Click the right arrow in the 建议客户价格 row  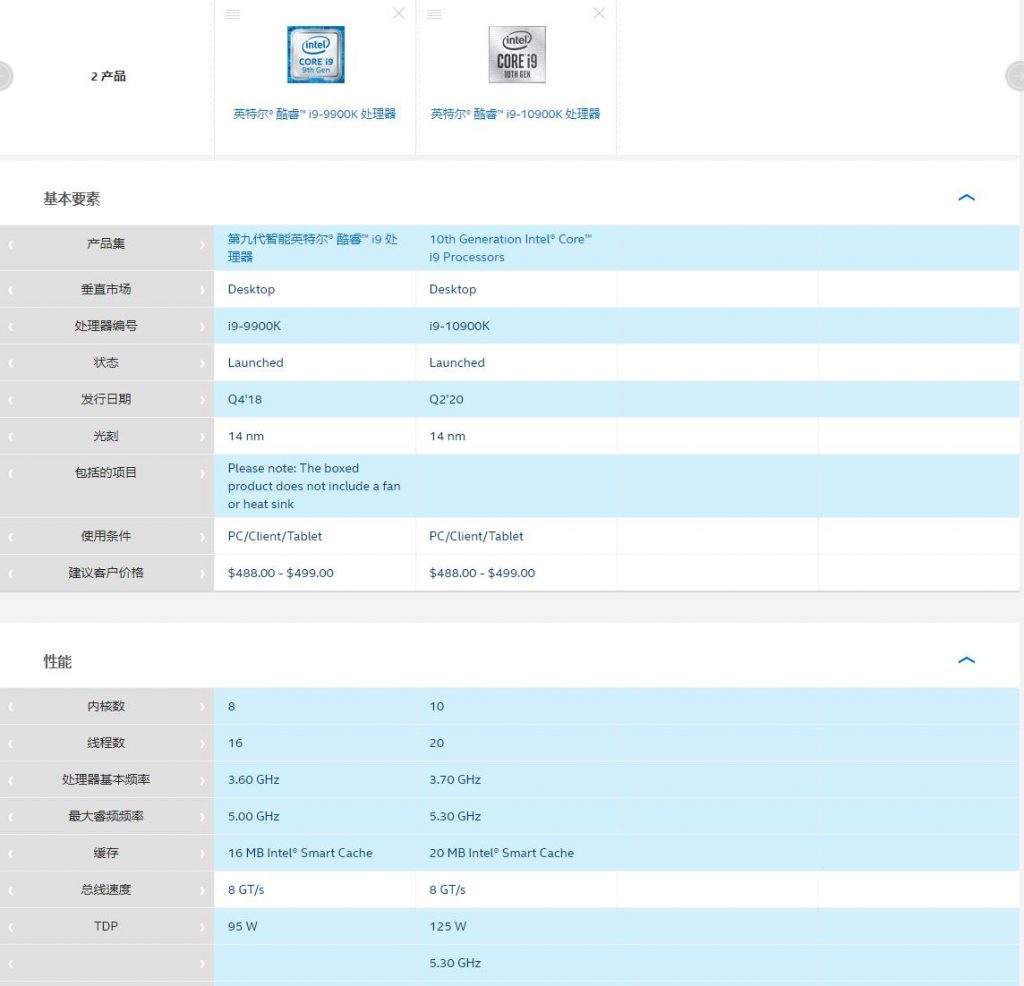202,573
